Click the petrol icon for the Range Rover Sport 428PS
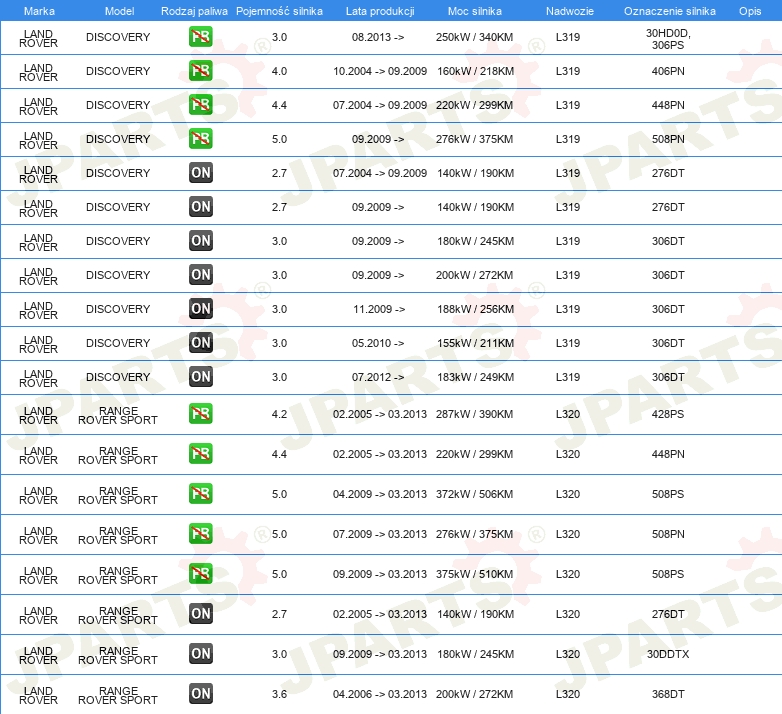The height and width of the screenshot is (714, 782). [200, 413]
